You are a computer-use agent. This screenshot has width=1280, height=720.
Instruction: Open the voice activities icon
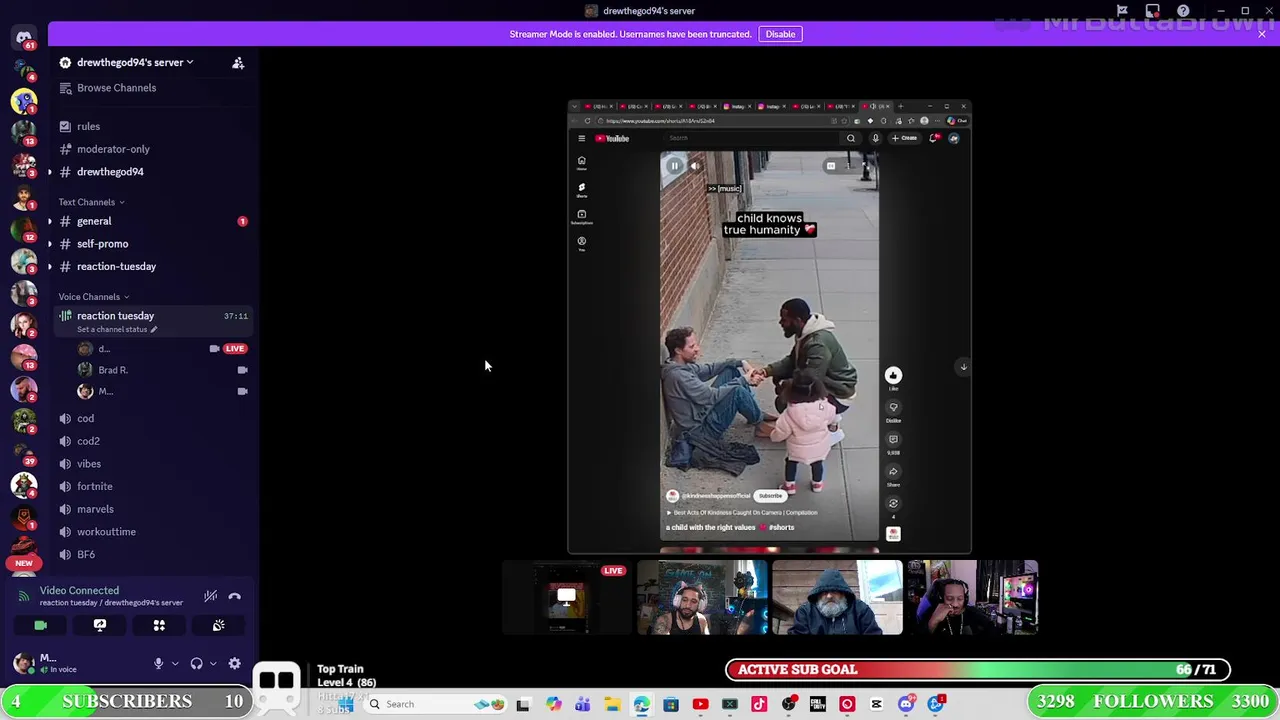pyautogui.click(x=159, y=625)
